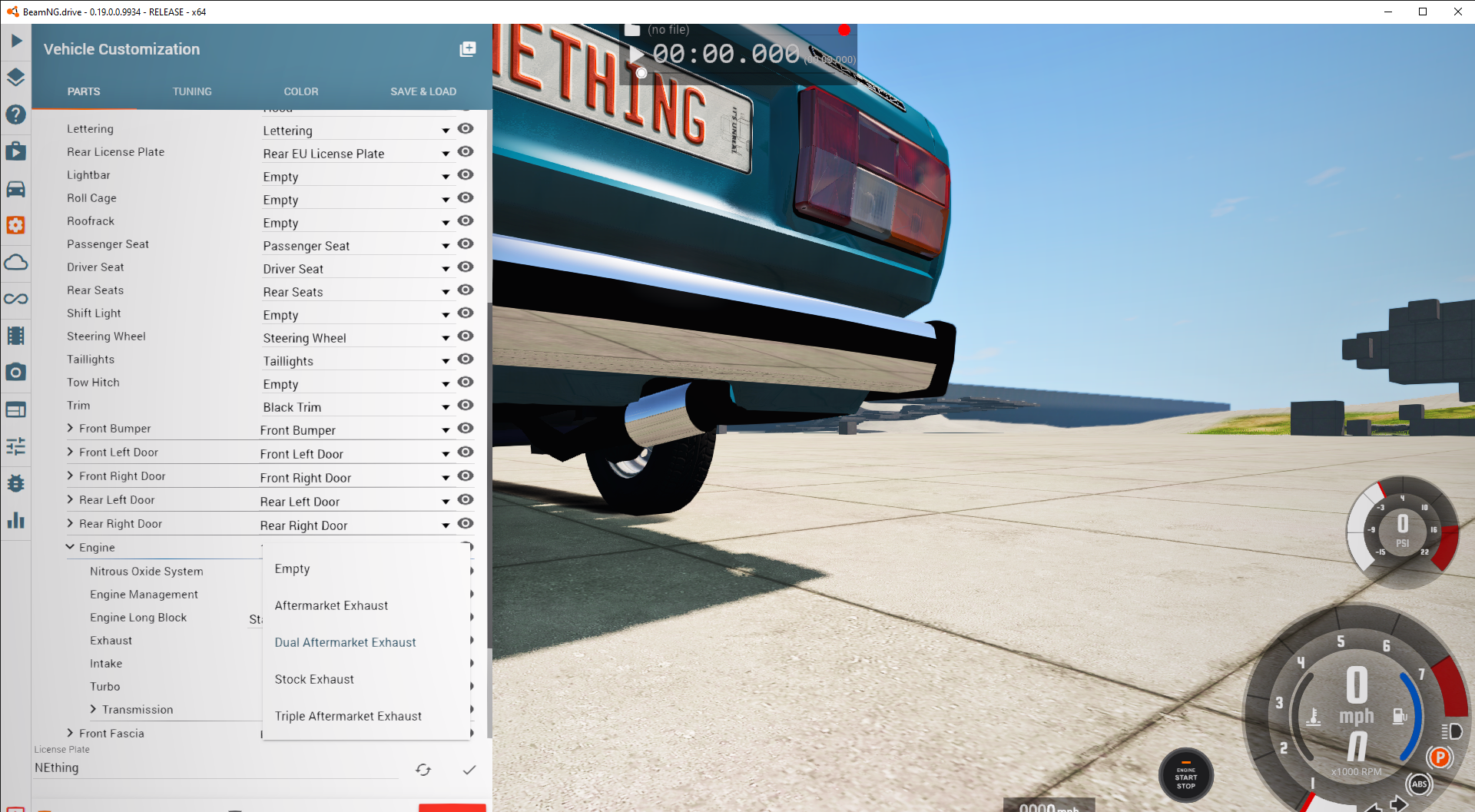The width and height of the screenshot is (1475, 812).
Task: Click the fuel pump icon on gauge
Action: coord(1400,716)
